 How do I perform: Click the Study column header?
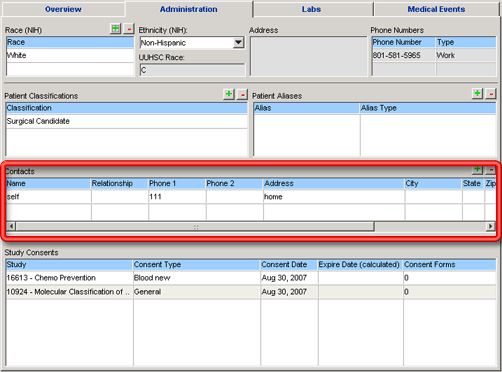click(x=69, y=265)
